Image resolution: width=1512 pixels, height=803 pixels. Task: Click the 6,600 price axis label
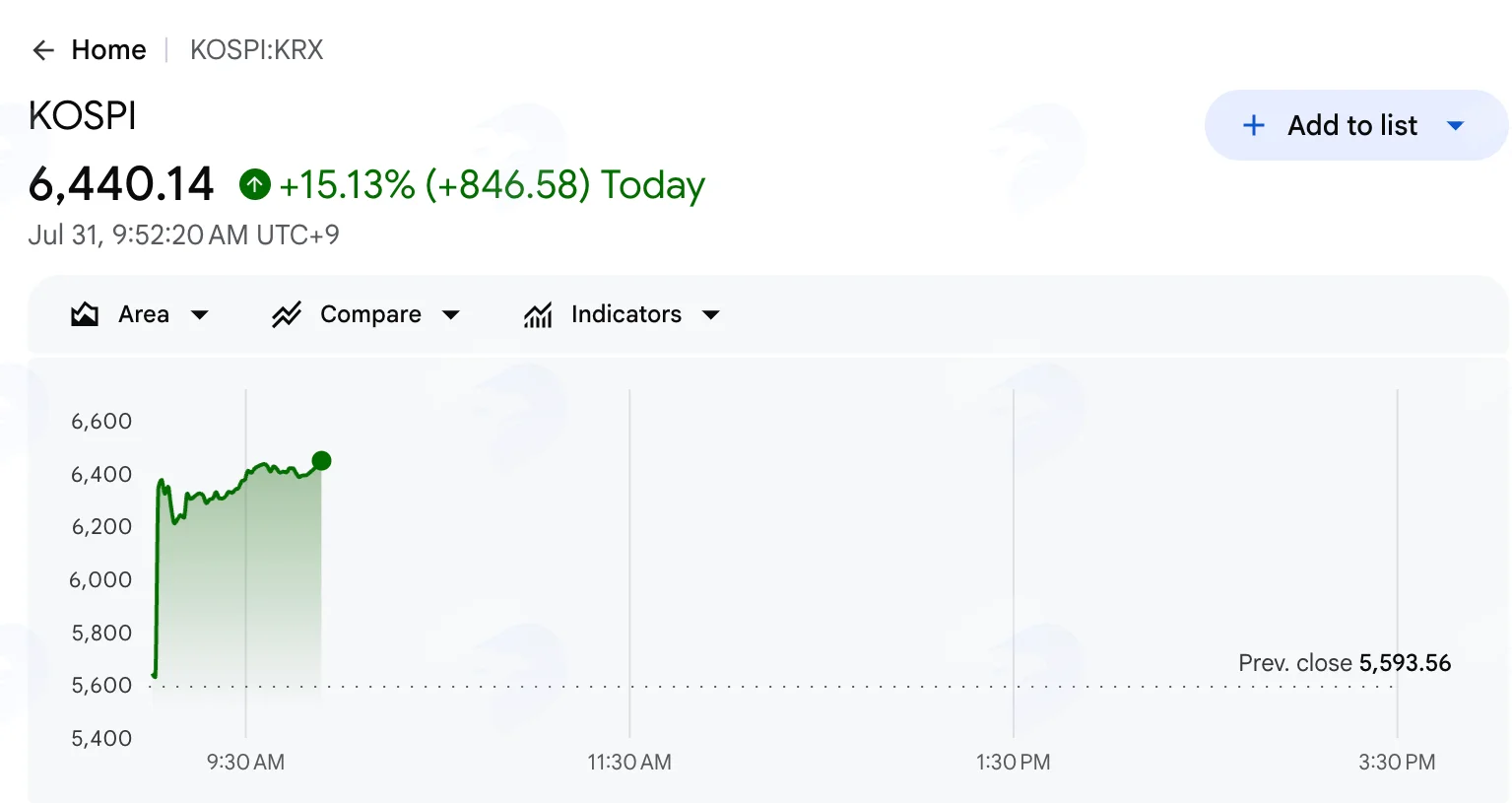[x=101, y=422]
